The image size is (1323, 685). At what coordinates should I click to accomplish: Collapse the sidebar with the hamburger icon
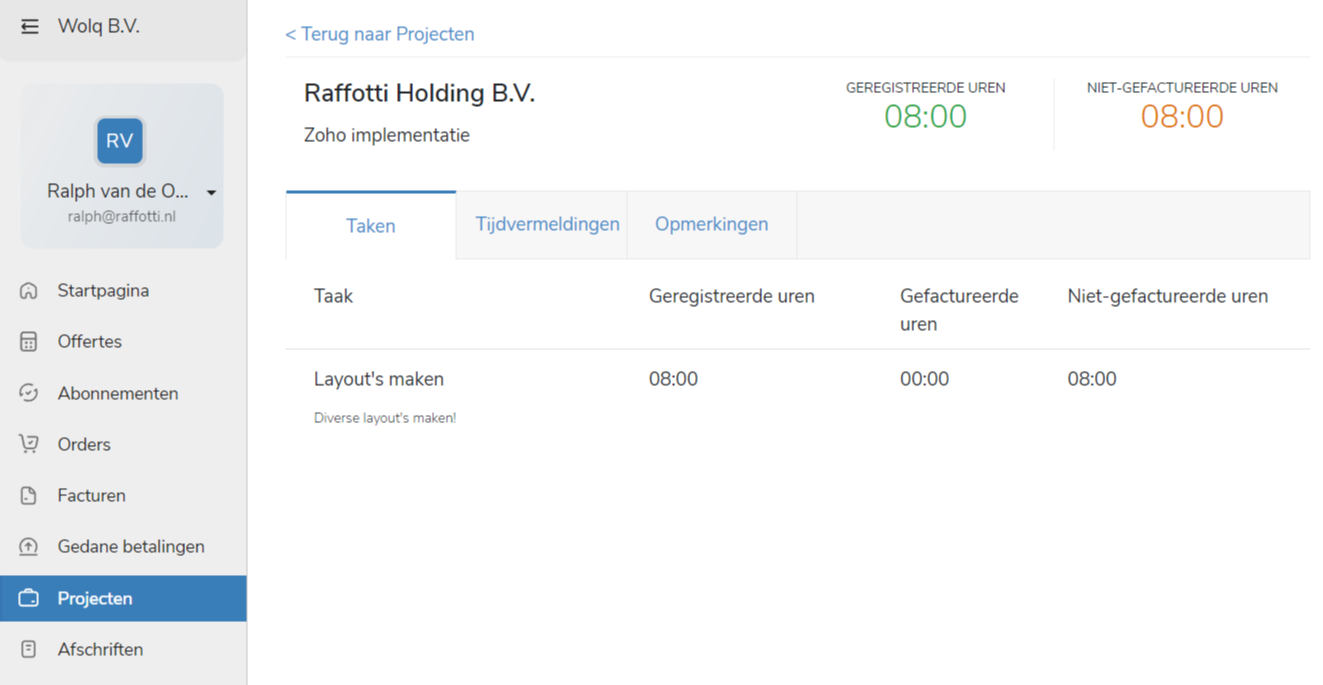(x=30, y=27)
